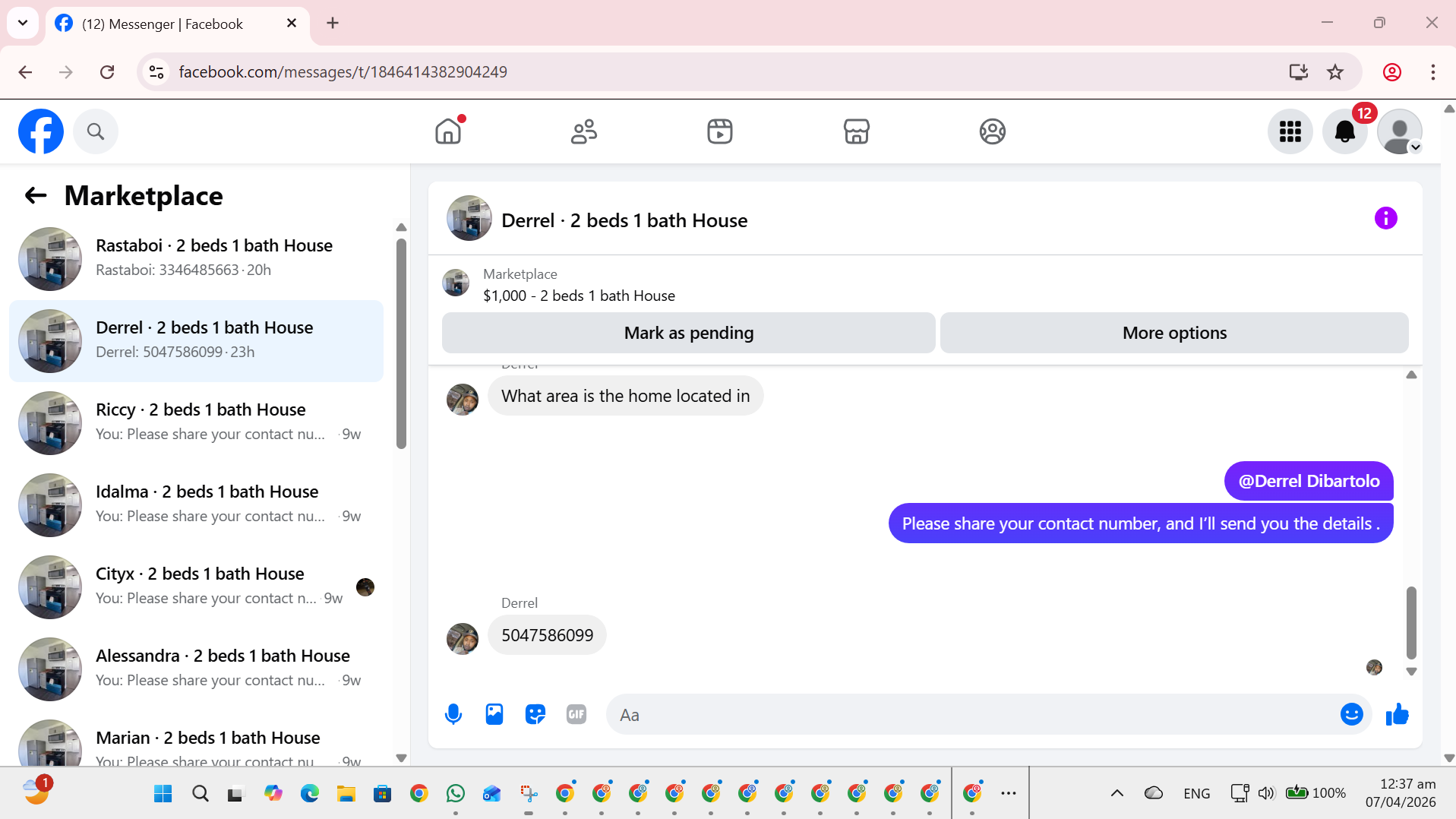Open the Friends icon in top navigation

point(584,131)
